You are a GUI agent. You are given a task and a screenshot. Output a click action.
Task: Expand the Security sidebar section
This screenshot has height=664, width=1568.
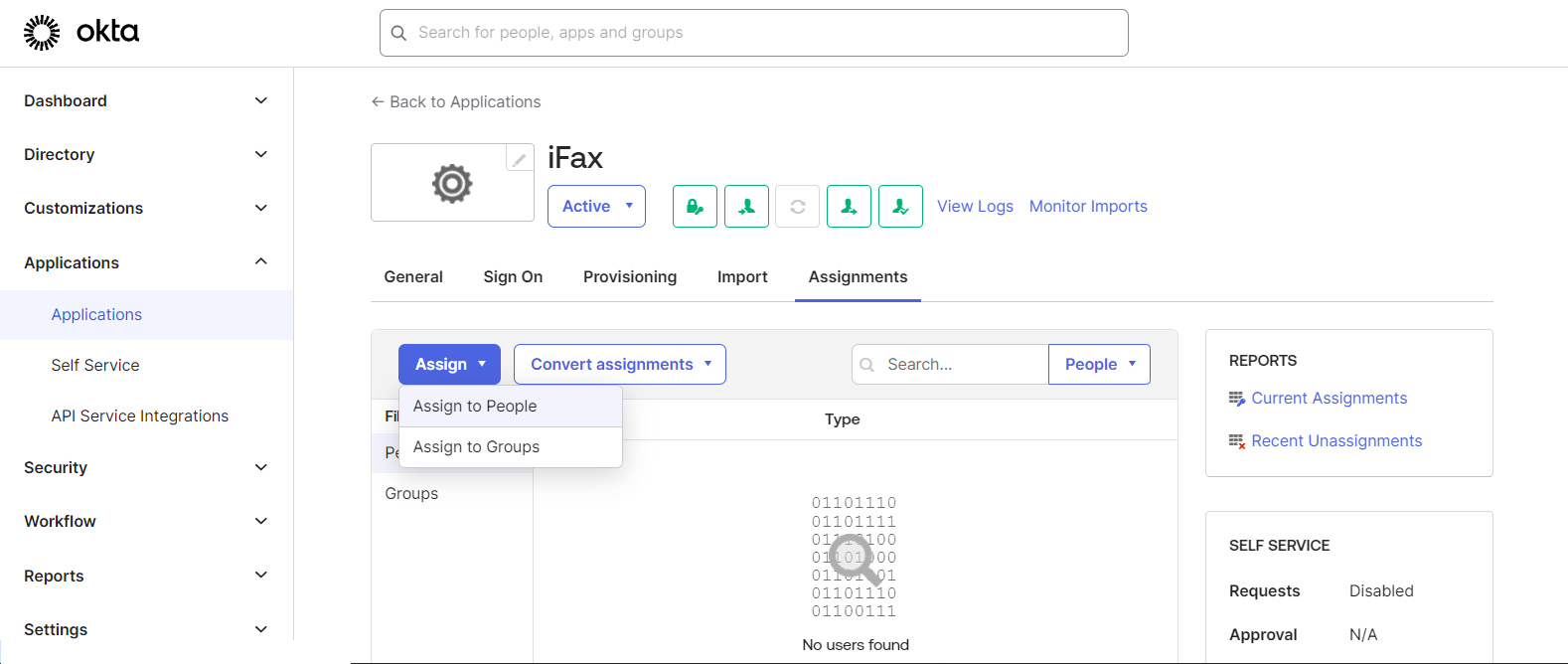pos(146,467)
